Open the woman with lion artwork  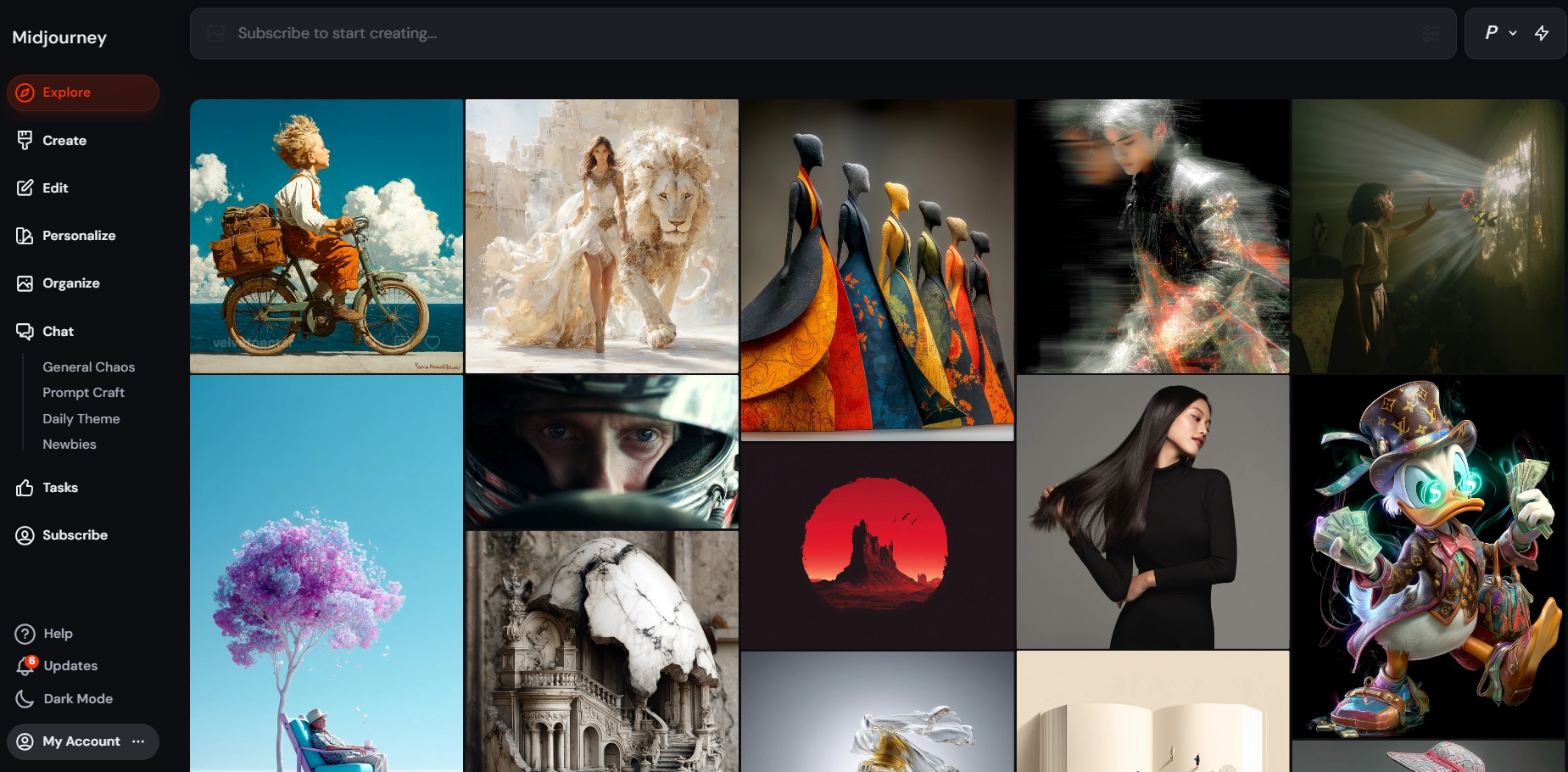tap(601, 236)
